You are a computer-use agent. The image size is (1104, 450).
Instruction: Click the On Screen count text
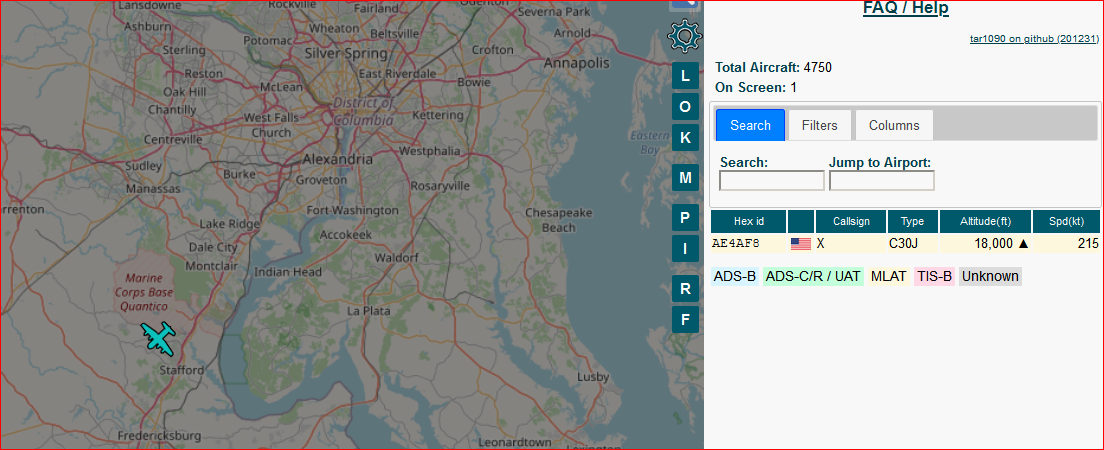click(x=756, y=88)
